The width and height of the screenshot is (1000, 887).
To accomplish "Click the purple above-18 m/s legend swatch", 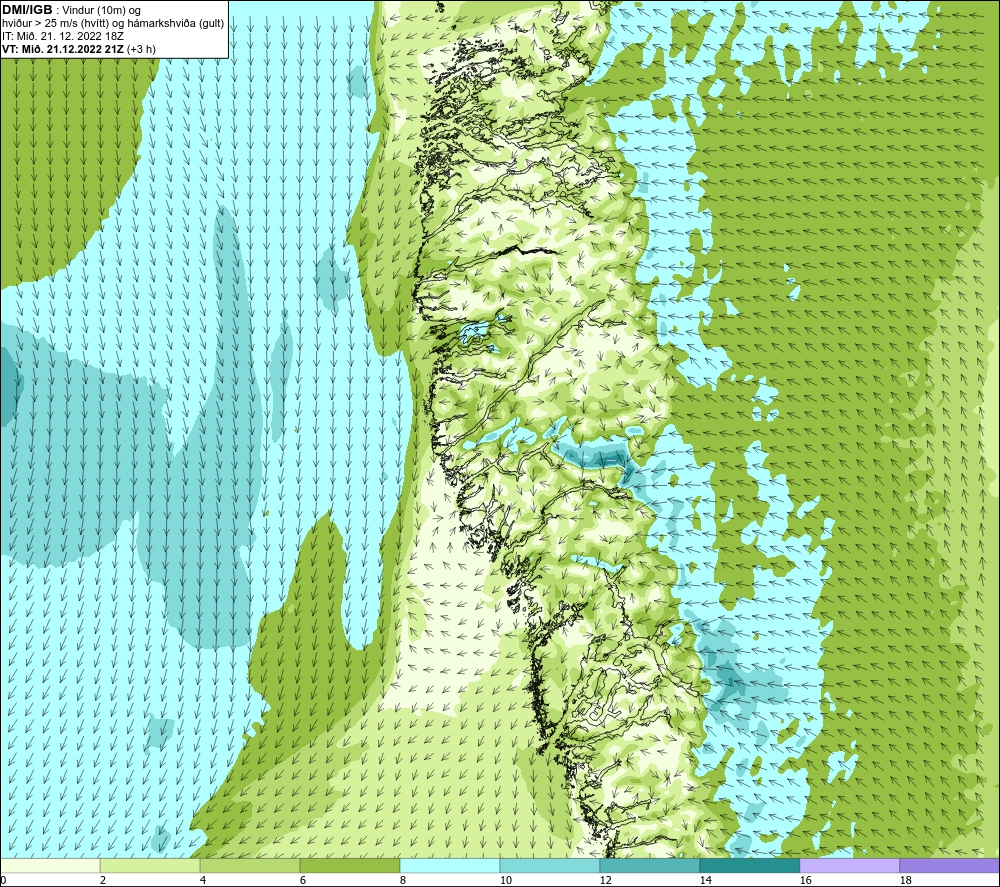I will tap(950, 866).
